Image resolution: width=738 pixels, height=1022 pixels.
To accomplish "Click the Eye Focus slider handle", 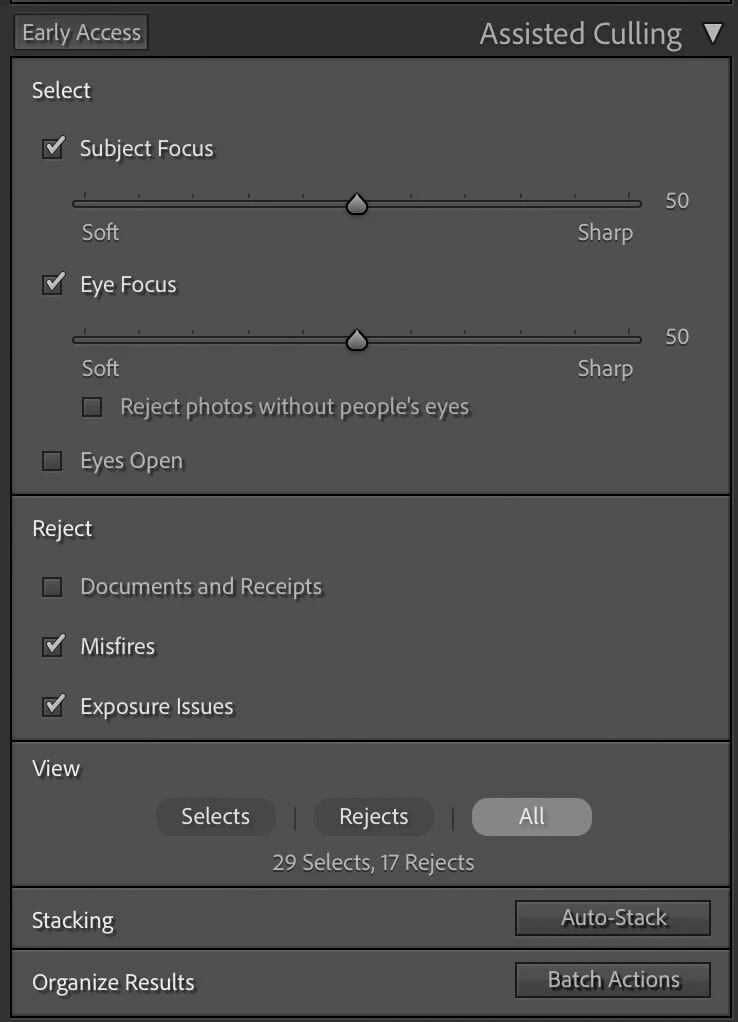I will (x=356, y=341).
